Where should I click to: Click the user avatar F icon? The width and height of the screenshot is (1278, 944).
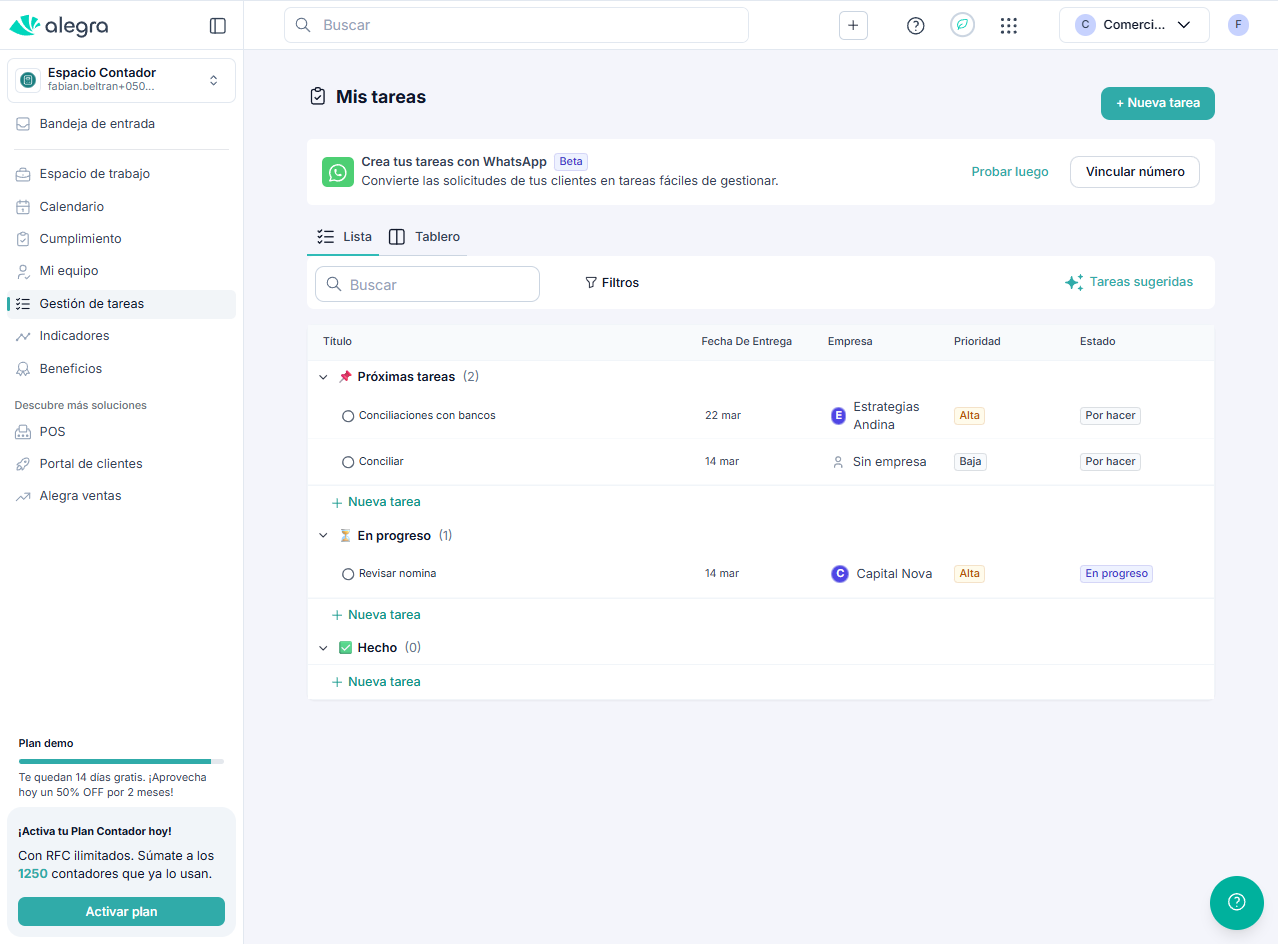coord(1238,25)
